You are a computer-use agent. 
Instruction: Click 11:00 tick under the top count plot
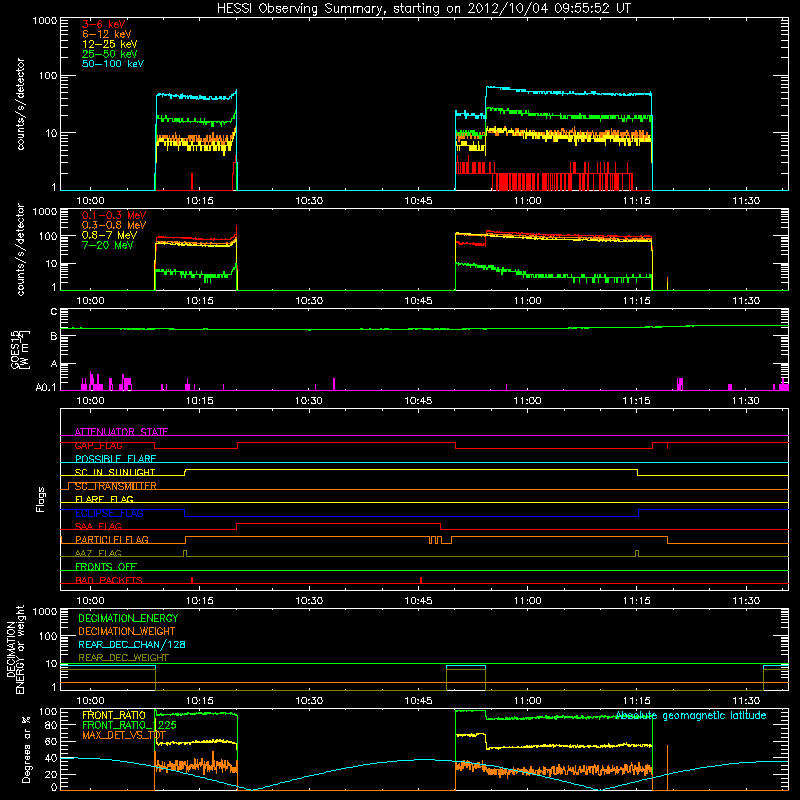[528, 201]
